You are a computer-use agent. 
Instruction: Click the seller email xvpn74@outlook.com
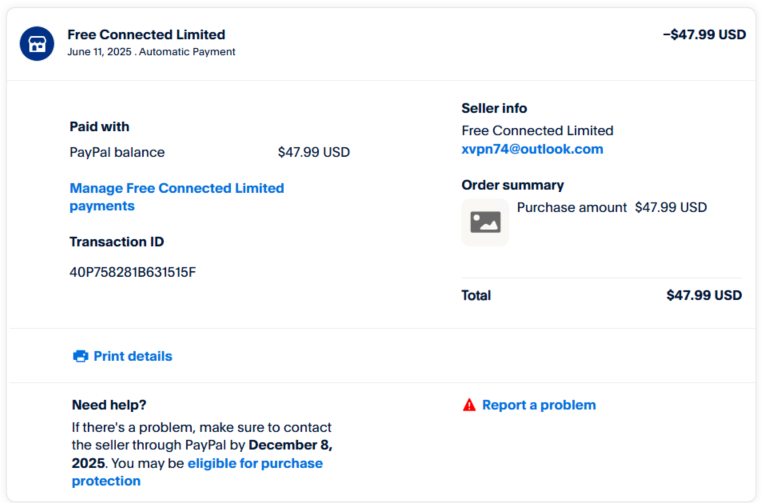(532, 149)
